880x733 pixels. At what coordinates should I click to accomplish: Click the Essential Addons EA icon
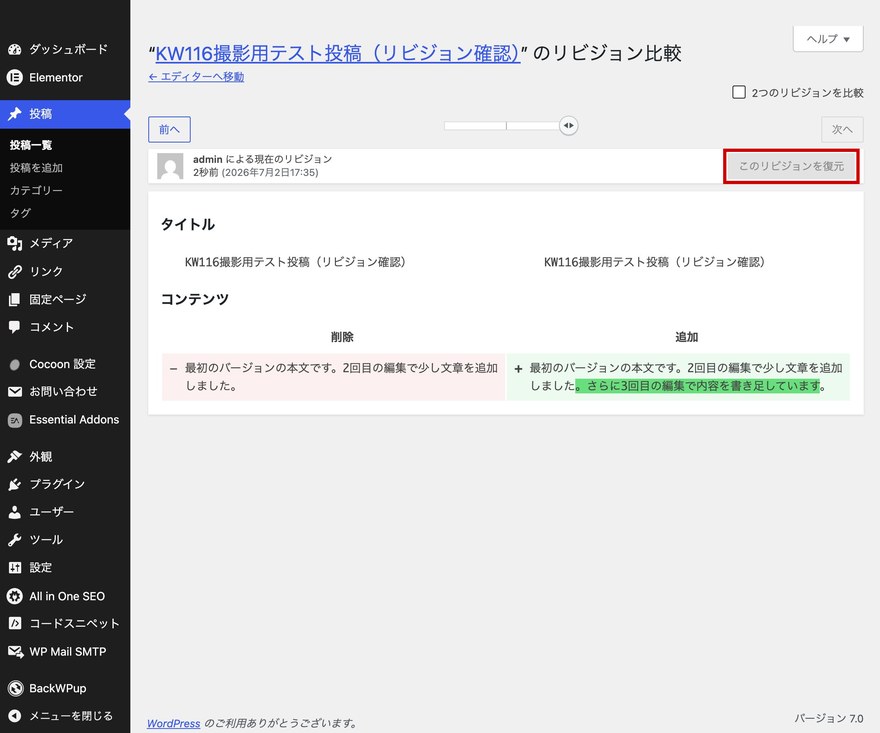[15, 420]
